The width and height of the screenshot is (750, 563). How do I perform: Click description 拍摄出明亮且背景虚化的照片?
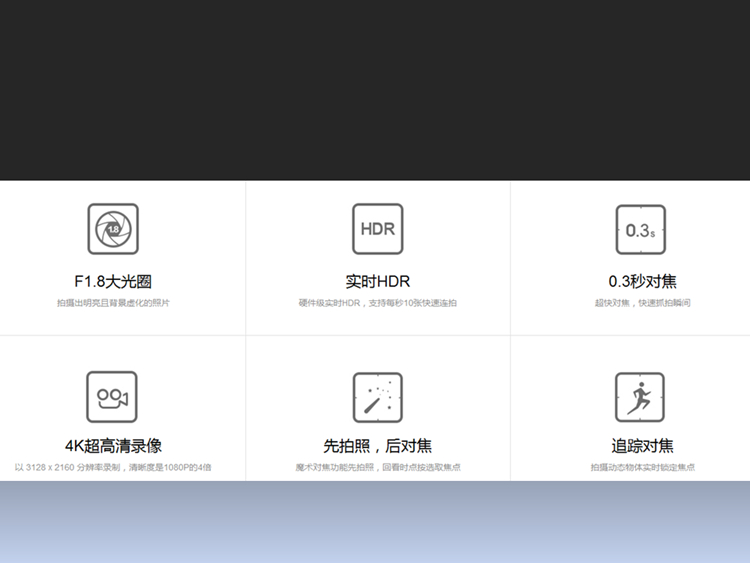pyautogui.click(x=113, y=302)
